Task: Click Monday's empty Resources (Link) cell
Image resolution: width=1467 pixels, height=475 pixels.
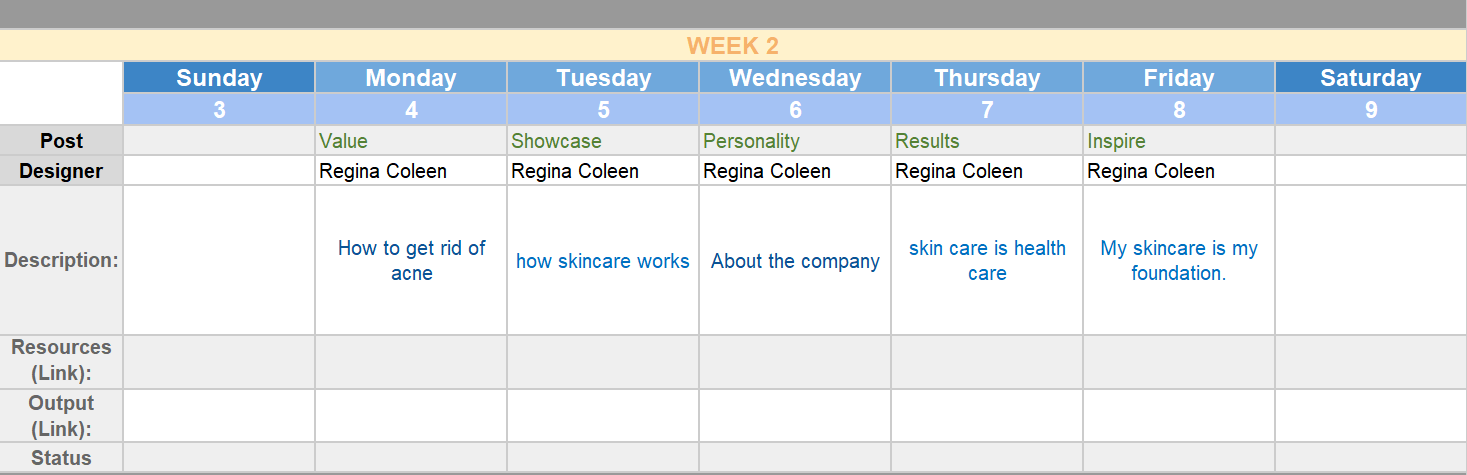Action: click(411, 362)
